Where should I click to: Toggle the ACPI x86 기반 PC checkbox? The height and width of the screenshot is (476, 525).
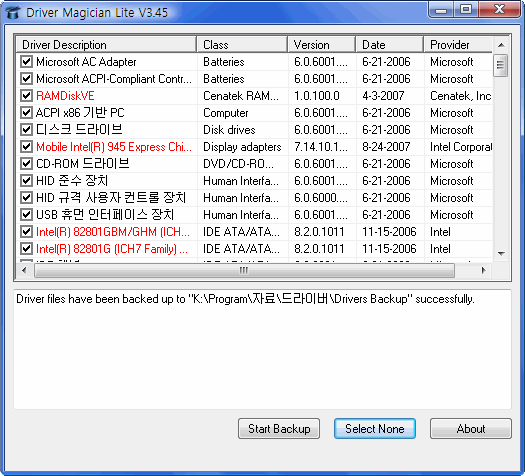26,113
